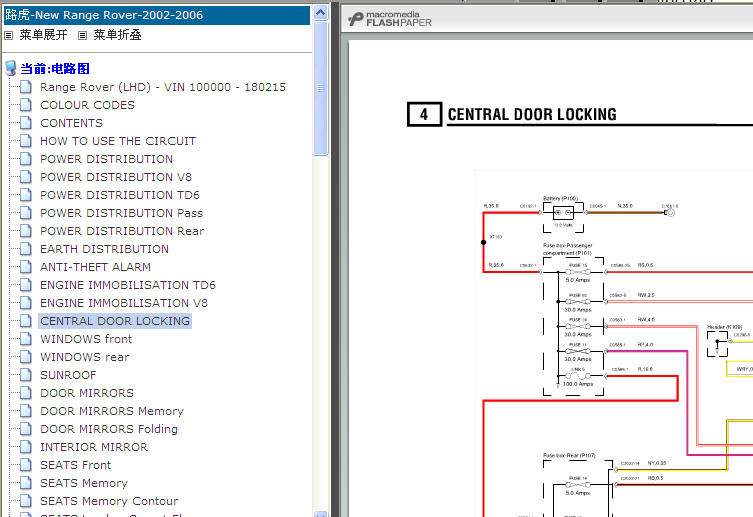Open the POWER DISTRIBUTION V8 diagram
The width and height of the screenshot is (753, 517).
116,177
